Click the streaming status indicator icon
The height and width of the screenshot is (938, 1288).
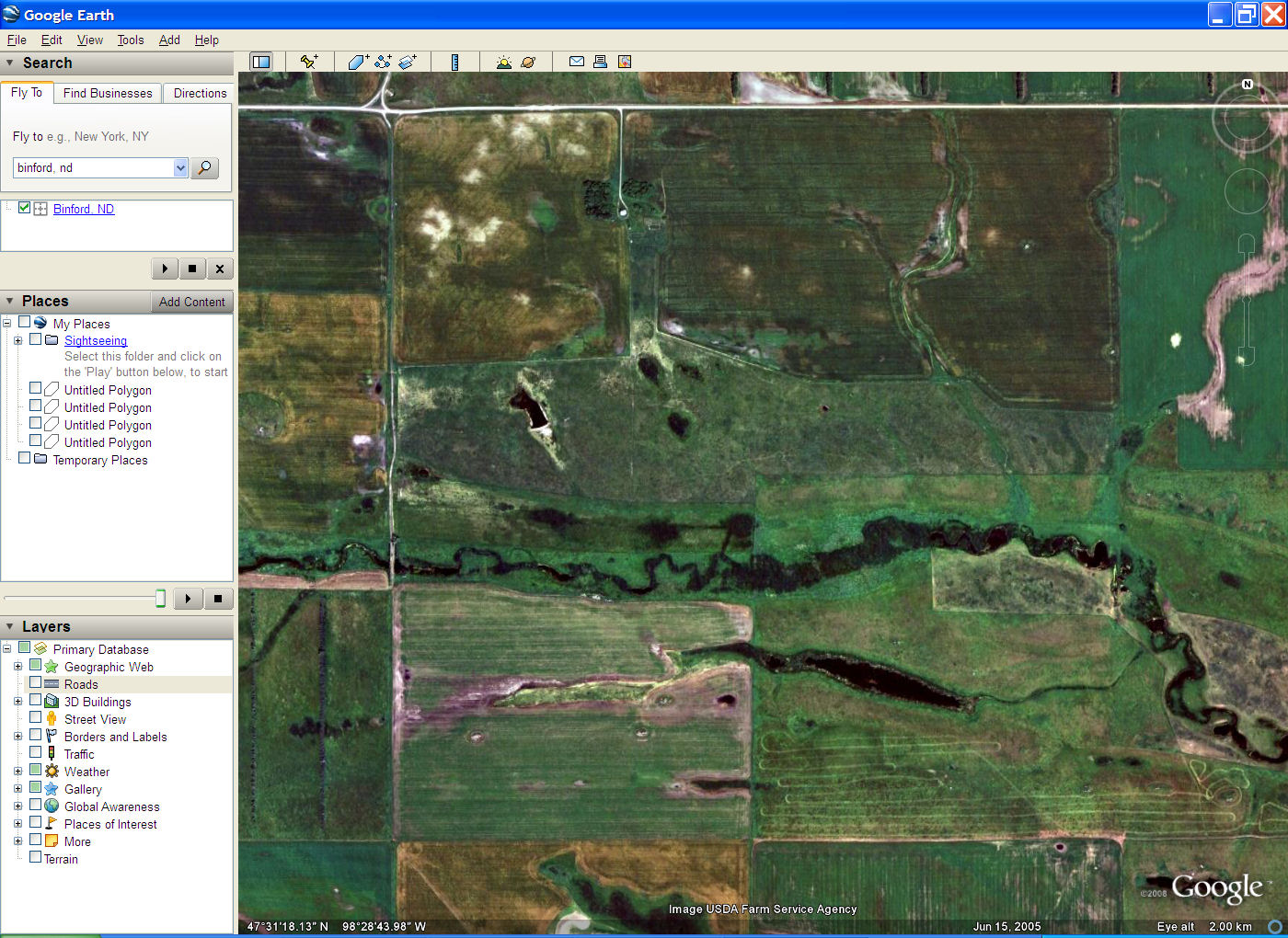[x=1275, y=926]
